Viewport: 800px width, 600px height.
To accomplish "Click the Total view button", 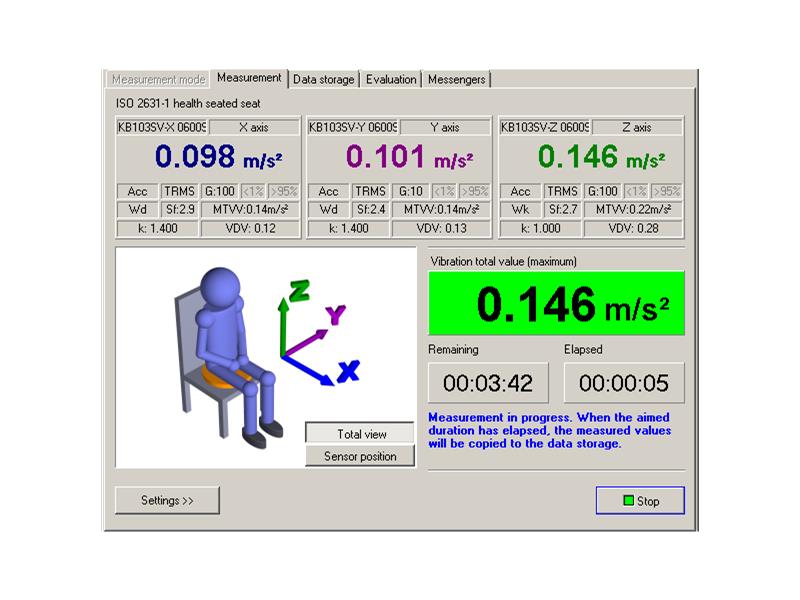I will point(360,434).
